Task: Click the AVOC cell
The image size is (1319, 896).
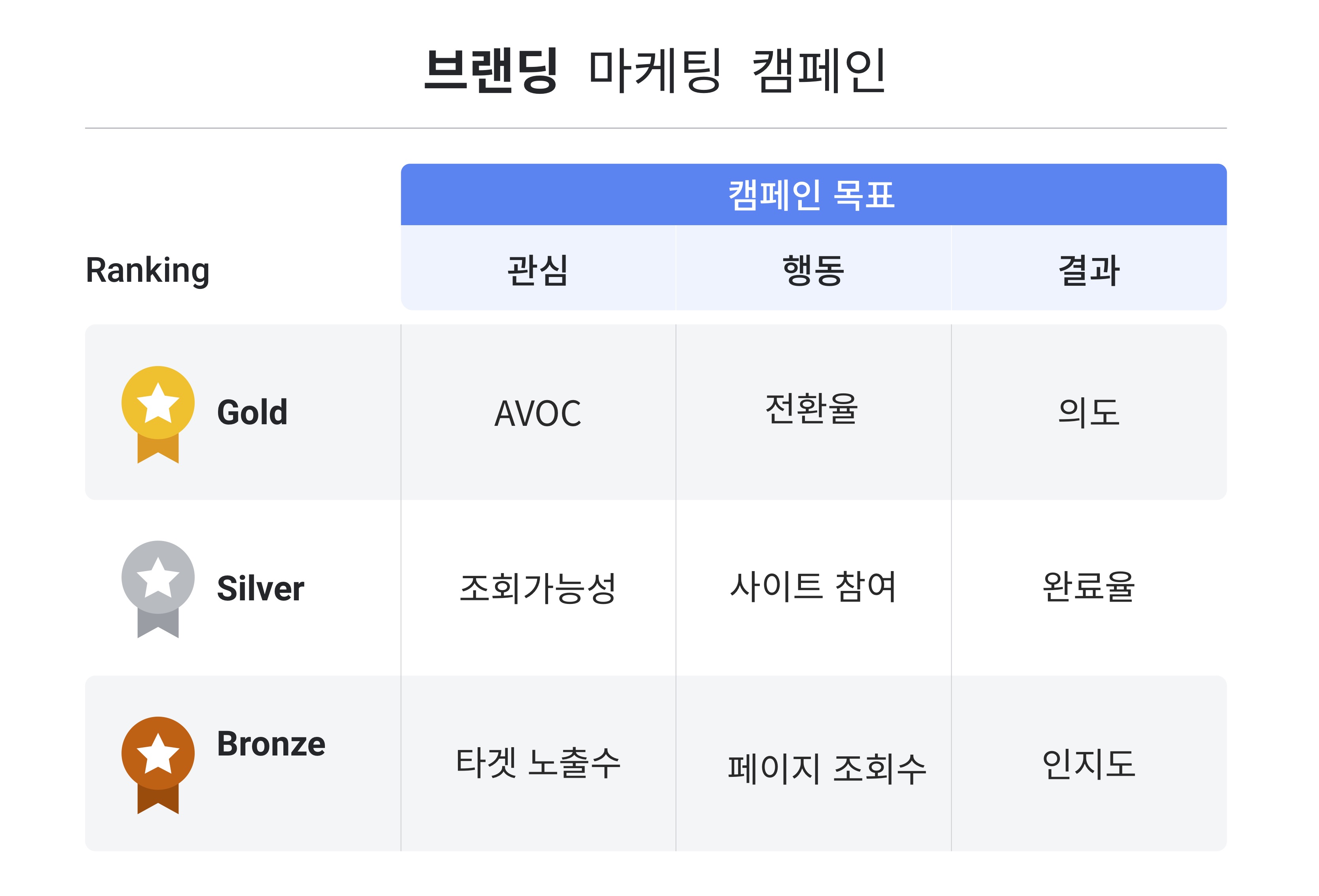Action: pos(538,412)
